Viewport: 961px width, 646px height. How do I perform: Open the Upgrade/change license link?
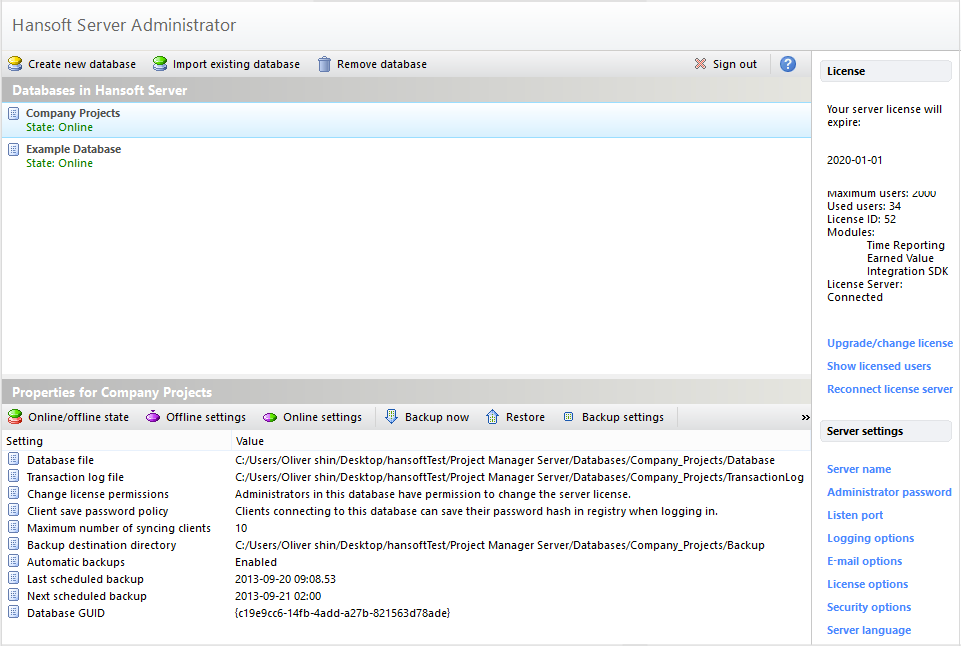(x=890, y=343)
